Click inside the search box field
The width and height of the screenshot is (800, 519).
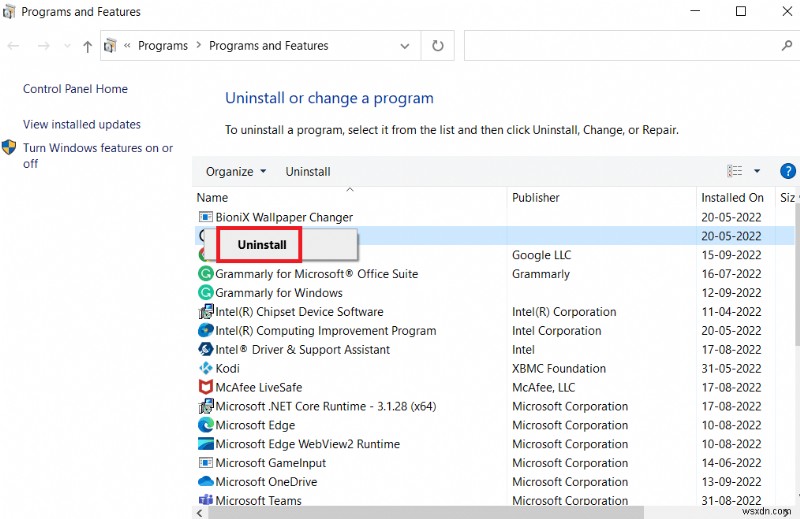620,46
